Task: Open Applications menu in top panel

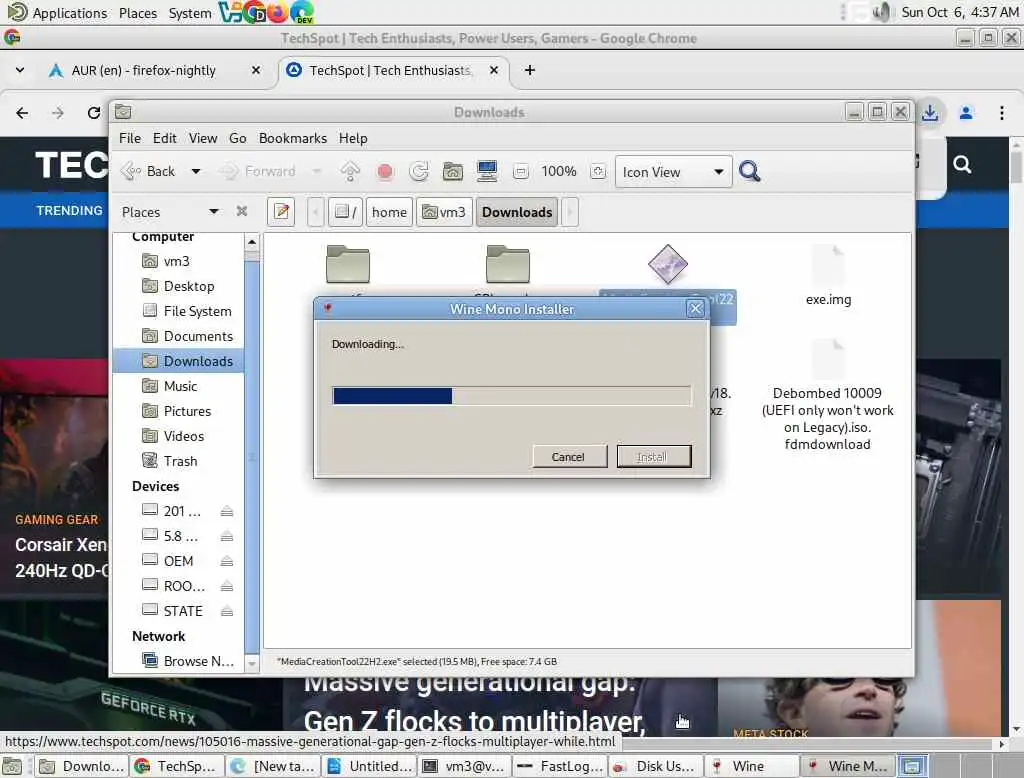Action: (57, 12)
